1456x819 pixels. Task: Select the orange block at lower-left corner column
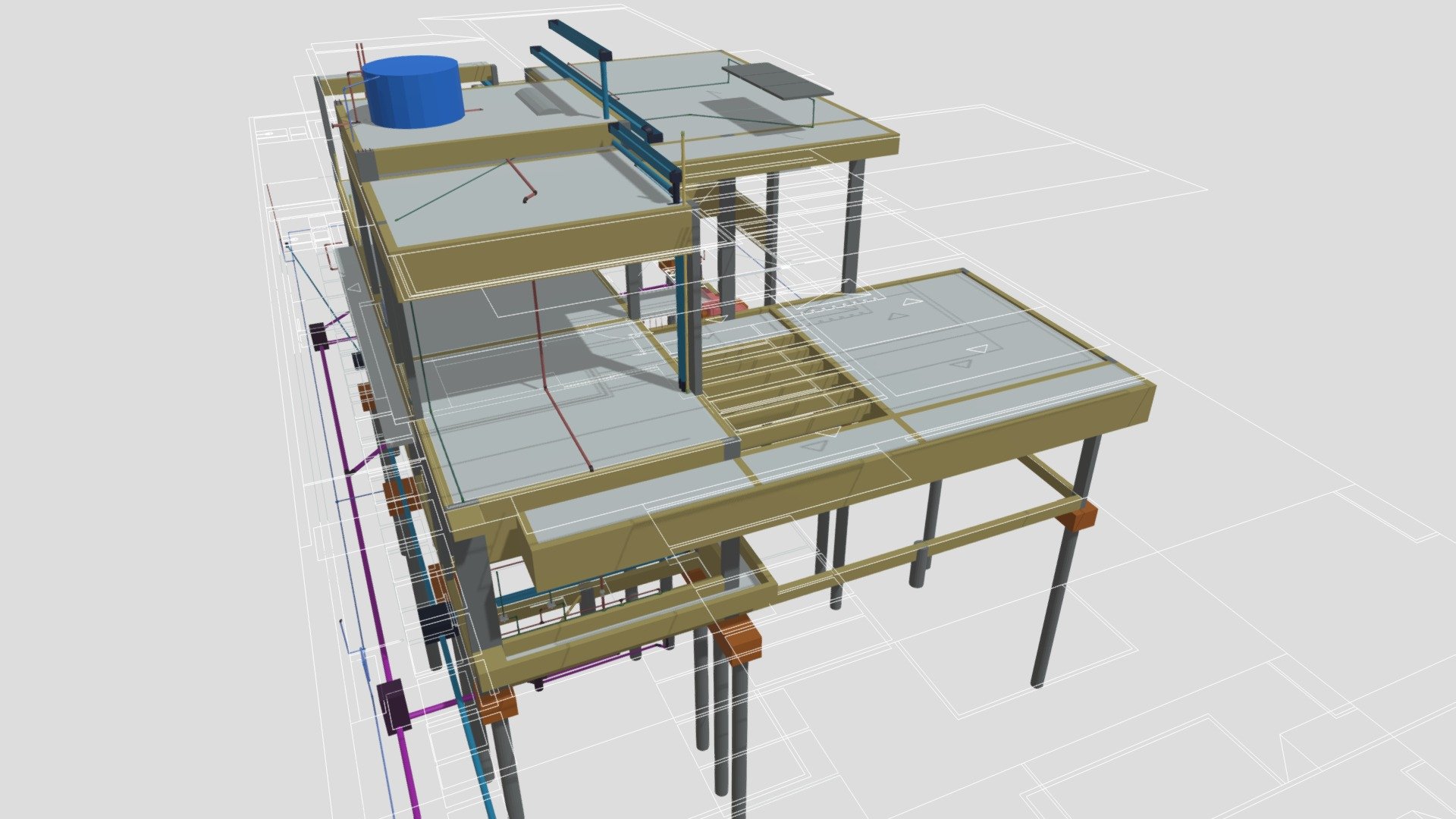(x=497, y=704)
